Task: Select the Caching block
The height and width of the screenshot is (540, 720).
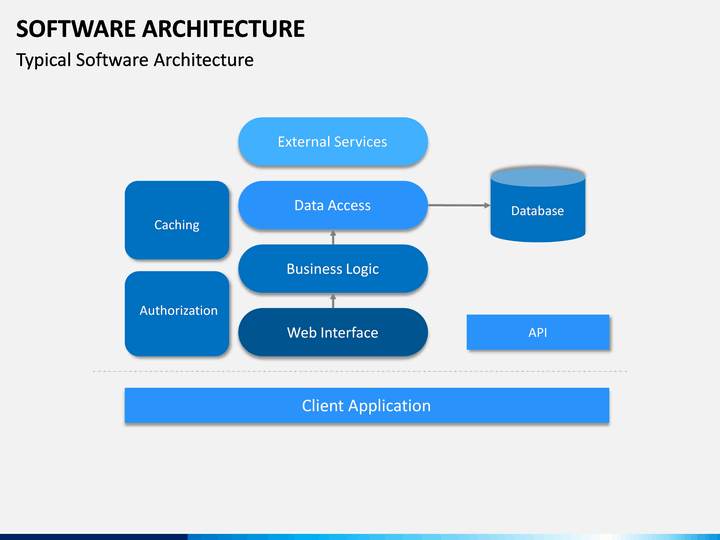Action: pos(177,220)
